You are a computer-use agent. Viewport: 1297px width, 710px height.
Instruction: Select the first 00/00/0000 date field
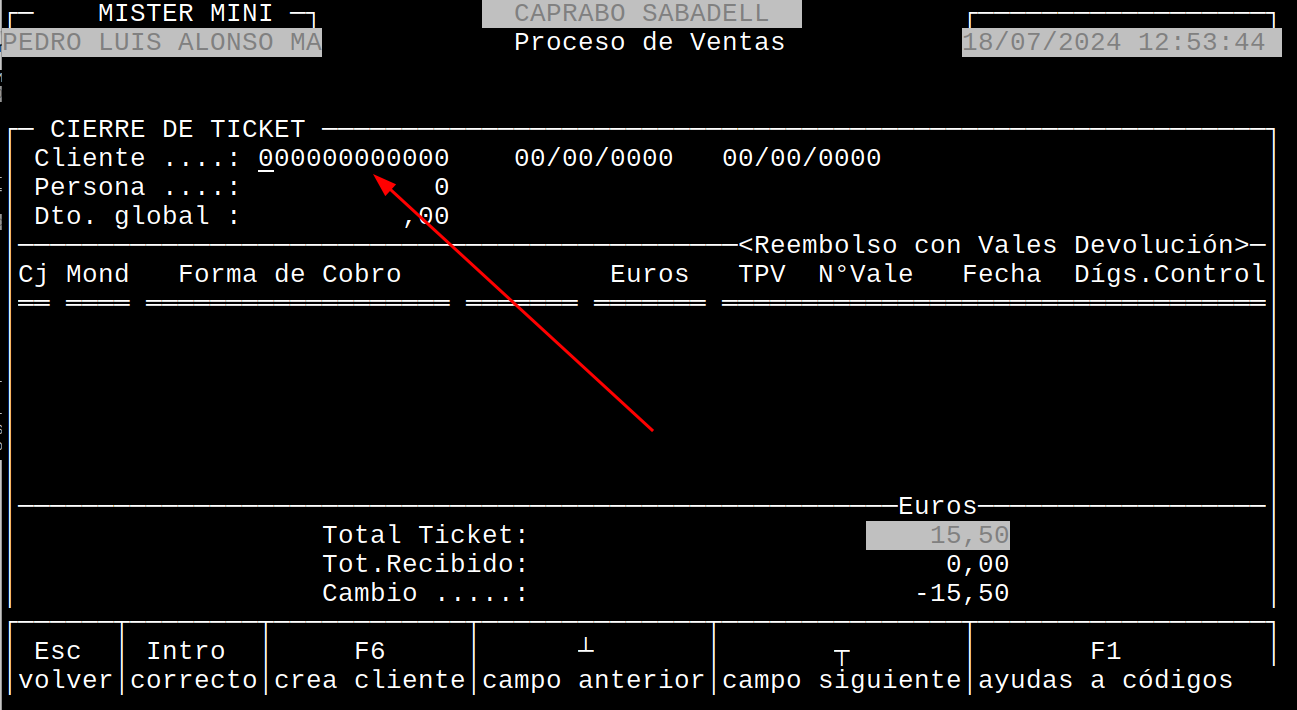coord(594,157)
